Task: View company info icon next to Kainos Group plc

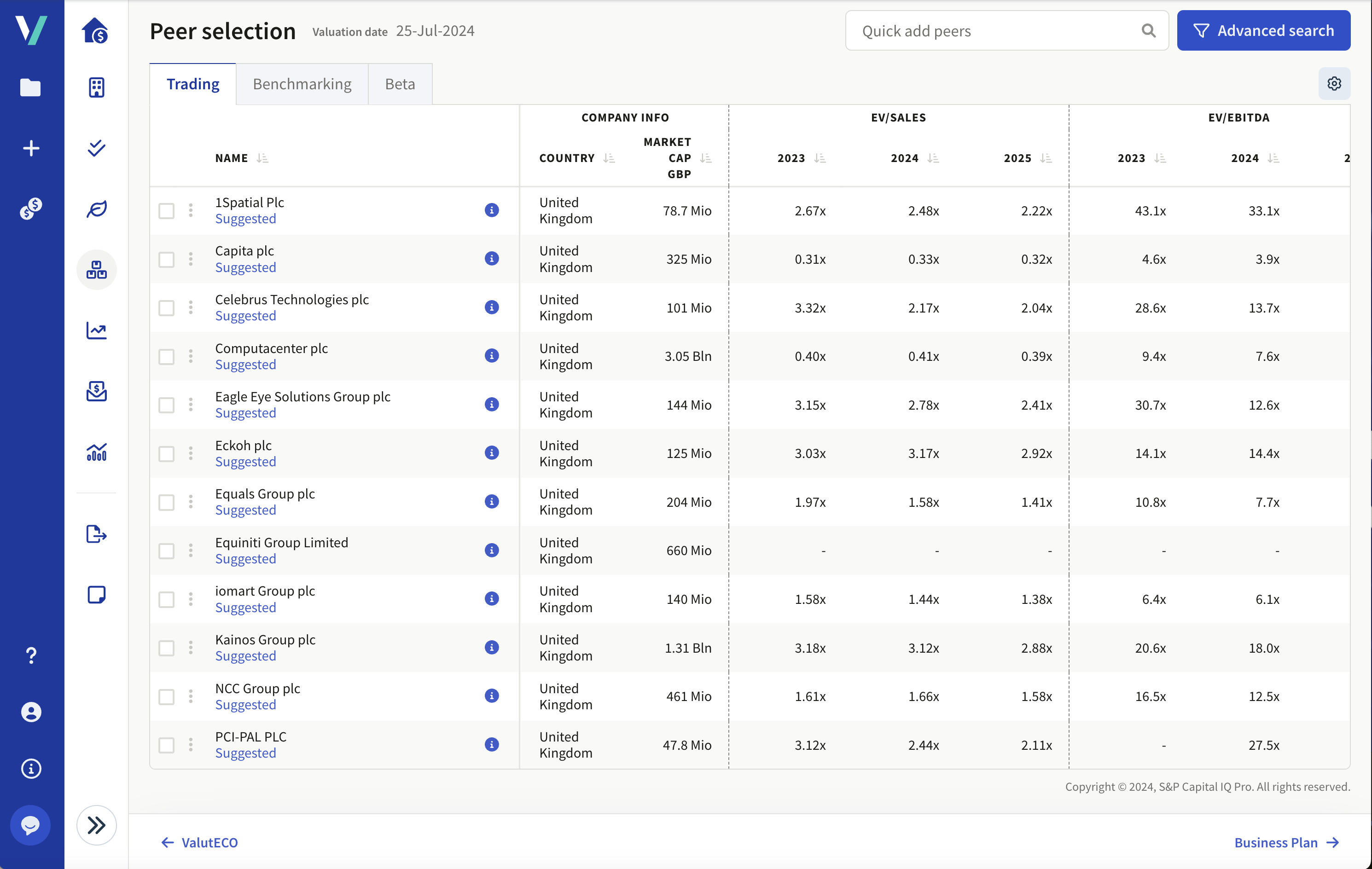Action: (491, 647)
